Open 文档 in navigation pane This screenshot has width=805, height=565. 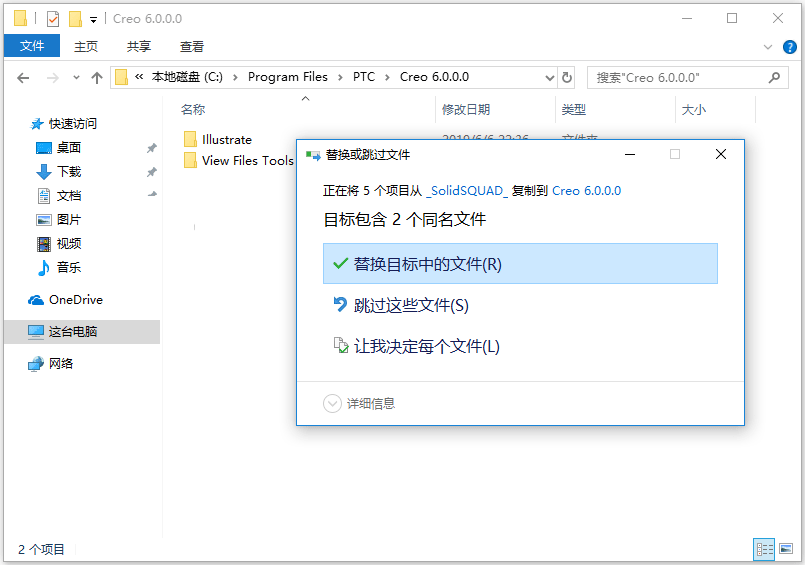[x=59, y=196]
